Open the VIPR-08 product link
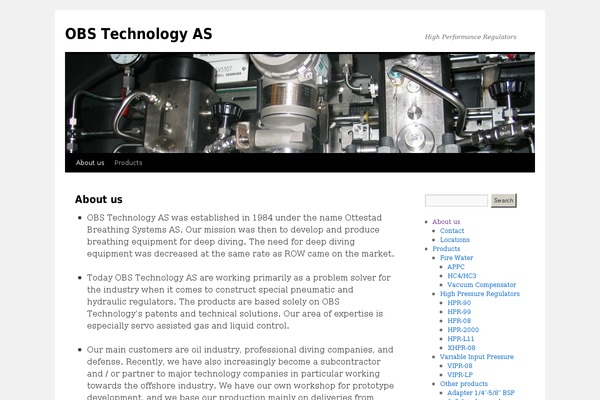Viewport: 600px width, 400px height. click(x=460, y=366)
